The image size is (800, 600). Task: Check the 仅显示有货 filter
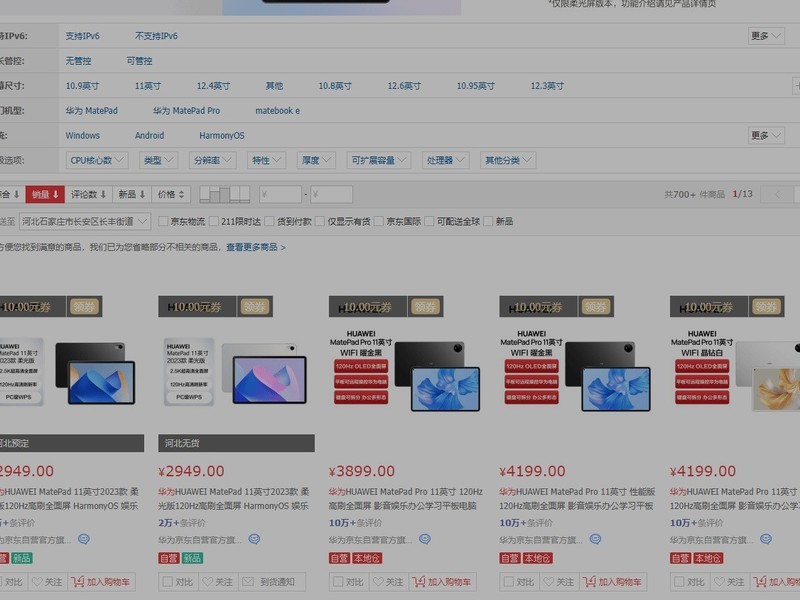(x=320, y=221)
